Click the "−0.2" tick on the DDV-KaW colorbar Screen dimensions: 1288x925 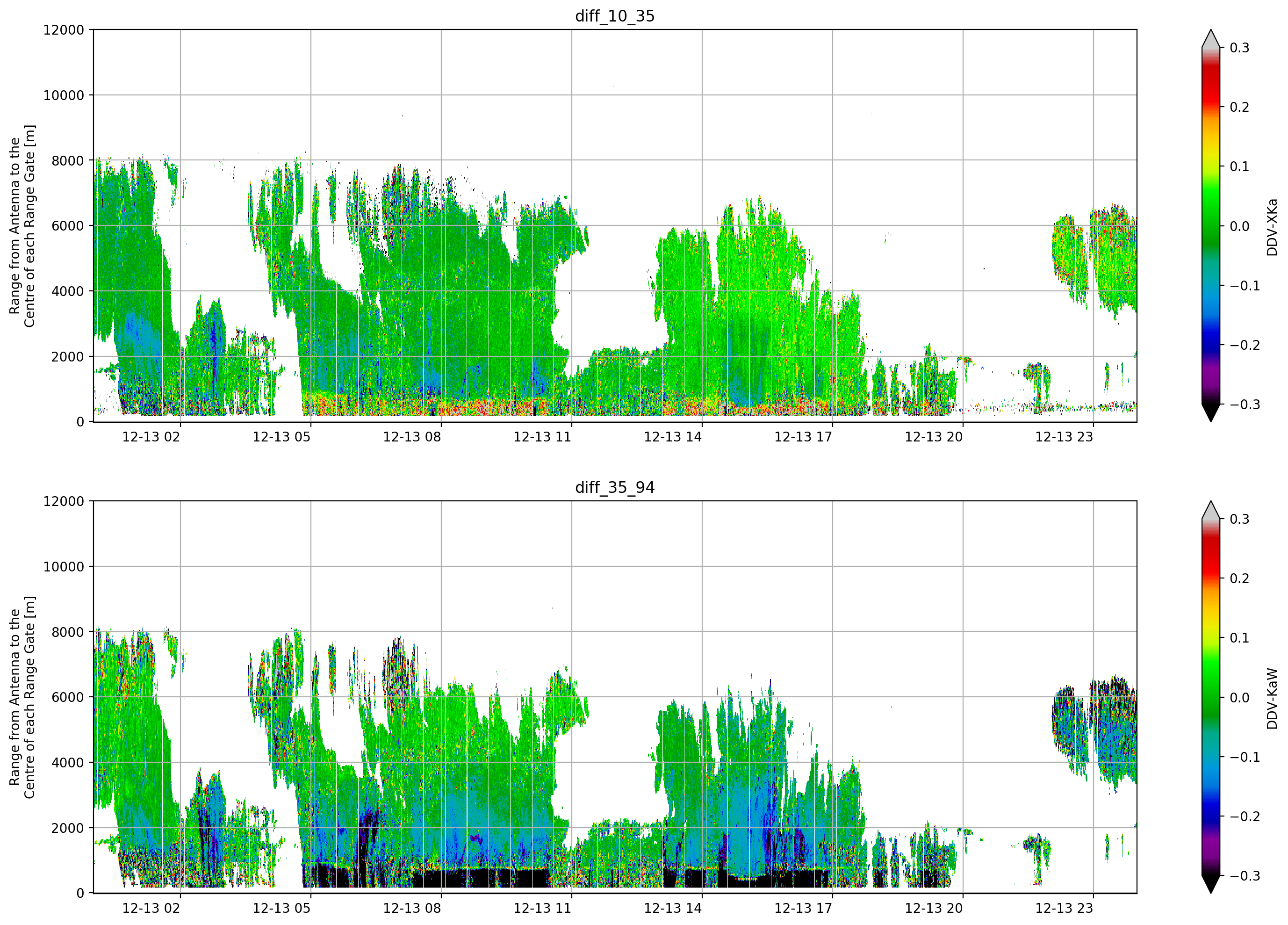point(1245,817)
